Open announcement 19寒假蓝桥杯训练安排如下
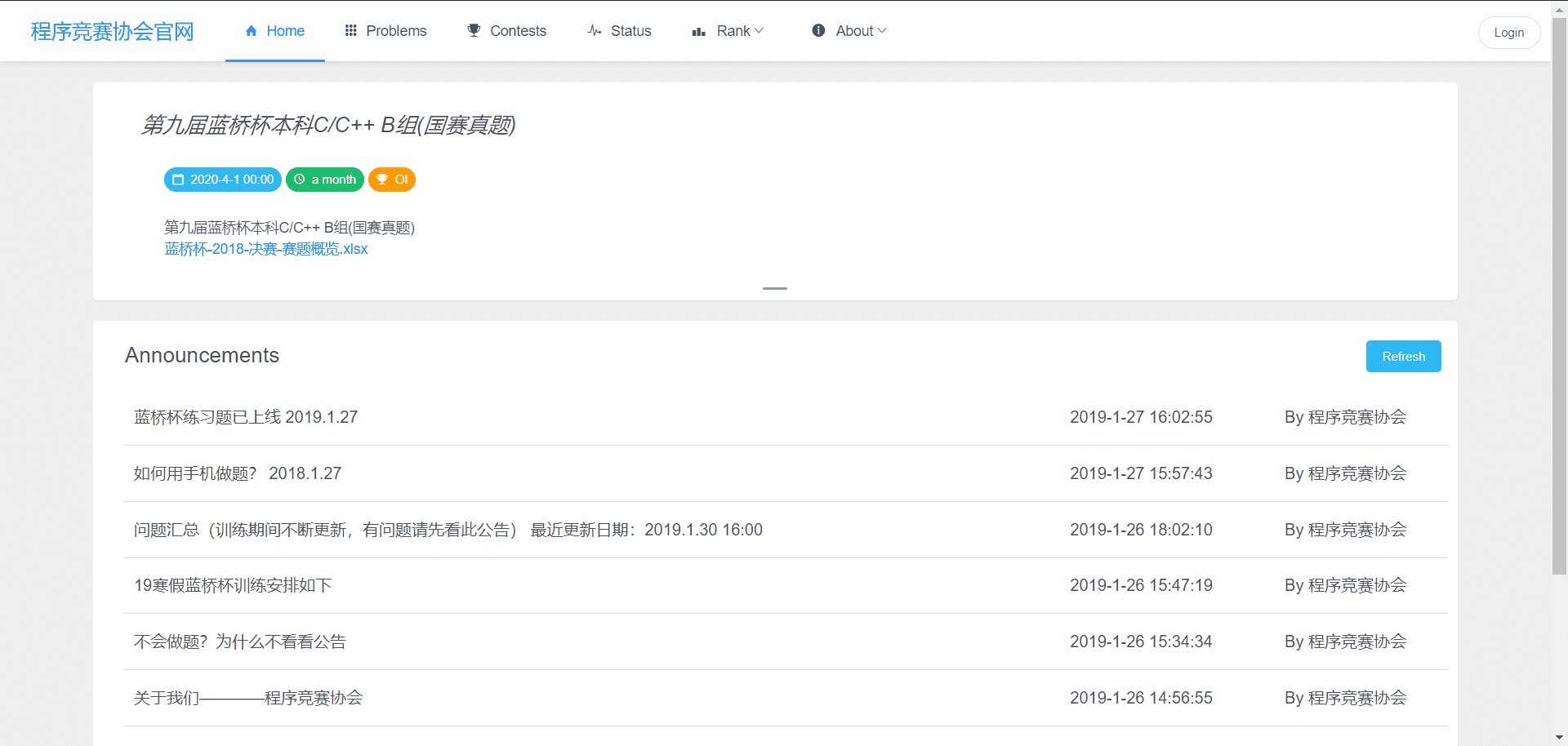 (x=233, y=585)
